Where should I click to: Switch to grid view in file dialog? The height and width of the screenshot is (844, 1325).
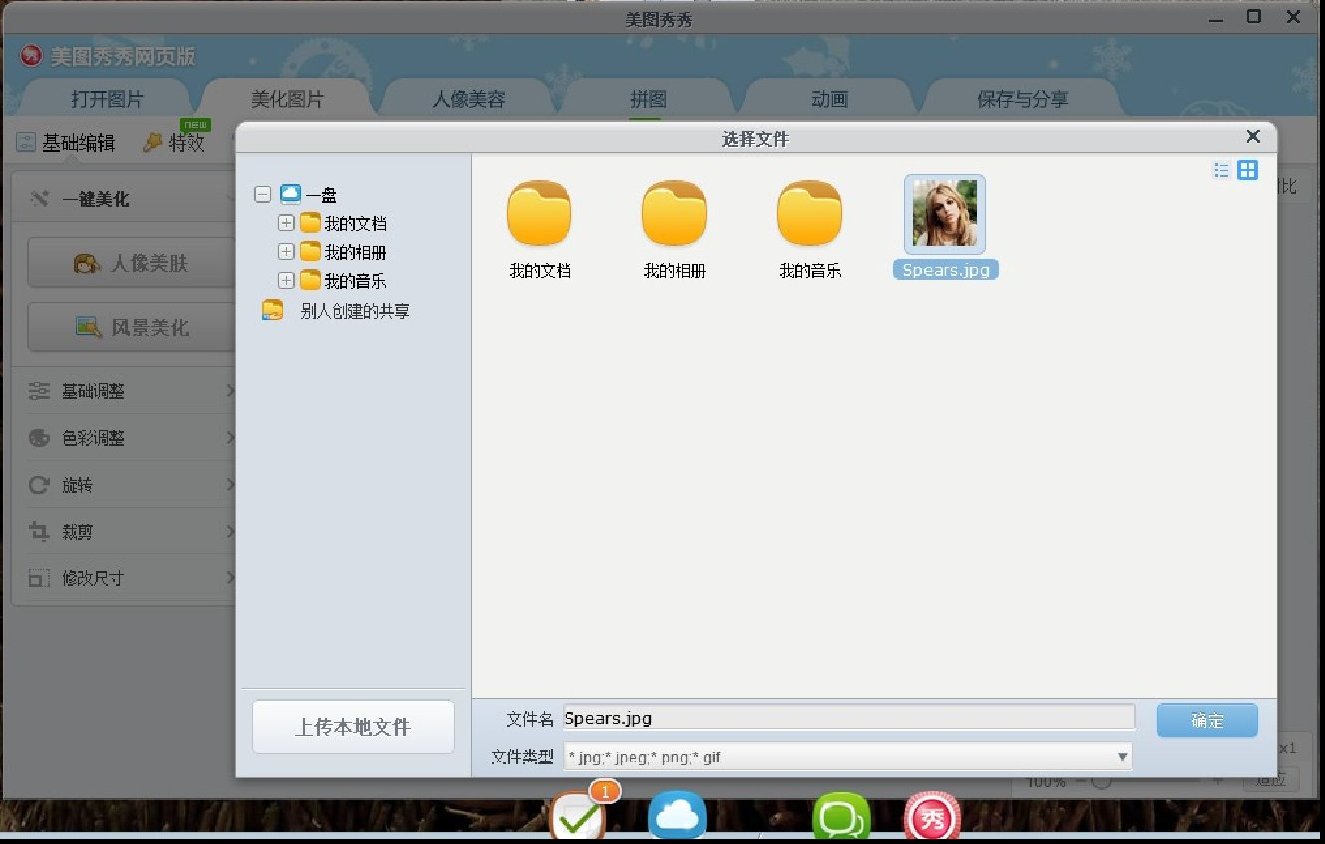1247,170
